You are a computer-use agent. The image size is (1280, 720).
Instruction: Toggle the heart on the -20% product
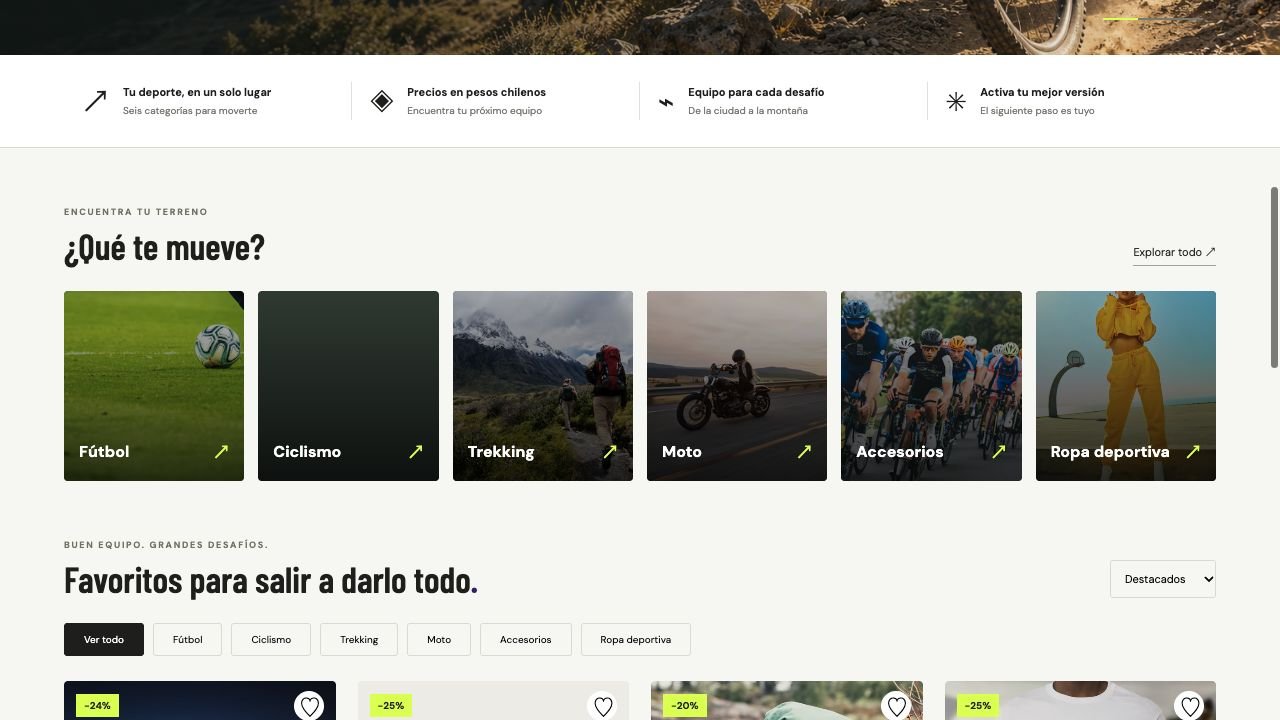896,706
